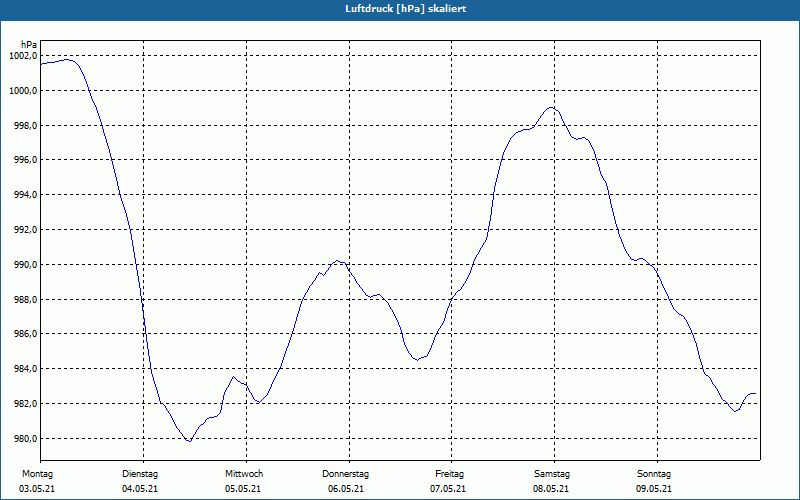Select the 992,0 axis value
The height and width of the screenshot is (500, 800).
[26, 230]
